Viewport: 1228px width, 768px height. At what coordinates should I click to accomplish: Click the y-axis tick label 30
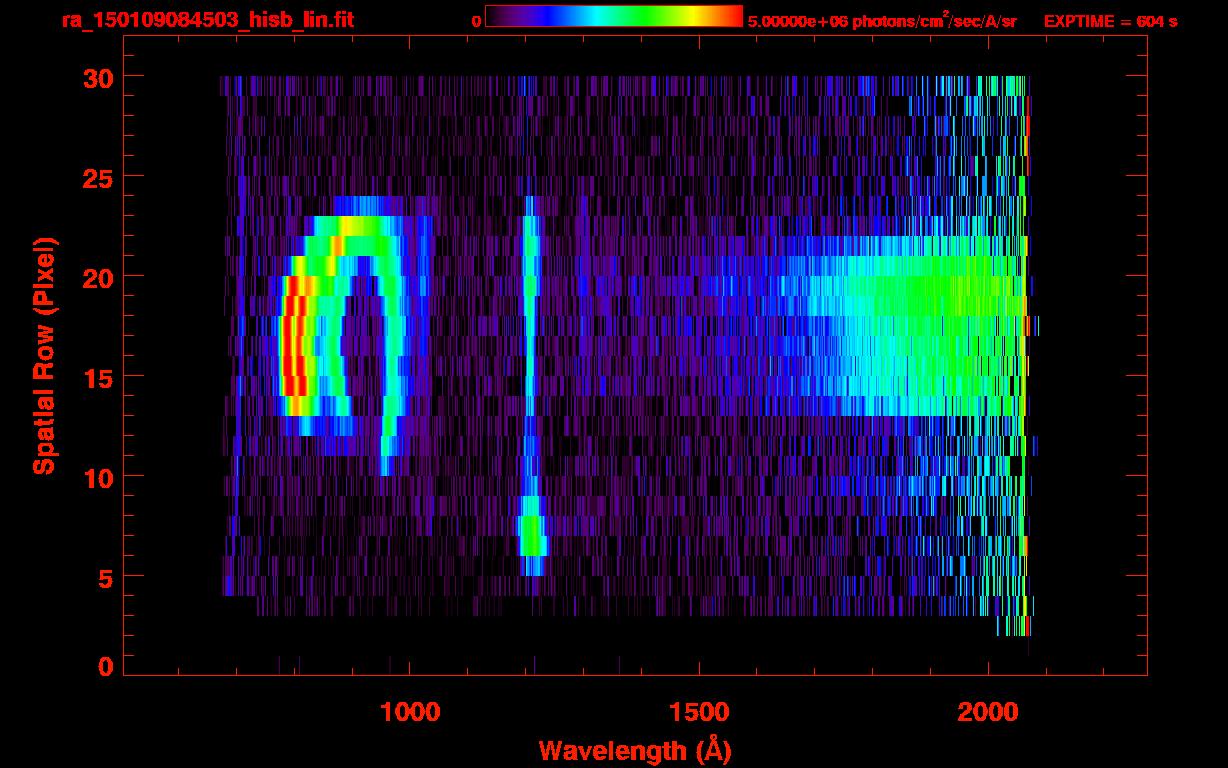pyautogui.click(x=97, y=77)
